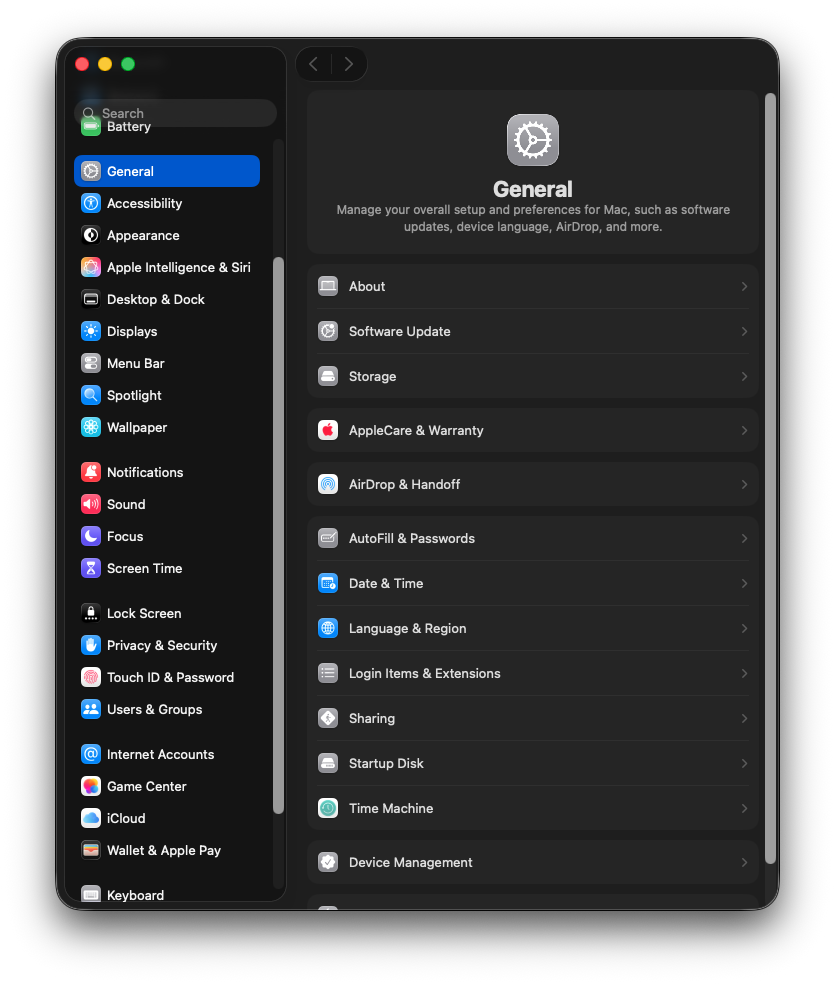Click the sidebar vertical scrollbar
This screenshot has height=984, width=835.
(279, 535)
